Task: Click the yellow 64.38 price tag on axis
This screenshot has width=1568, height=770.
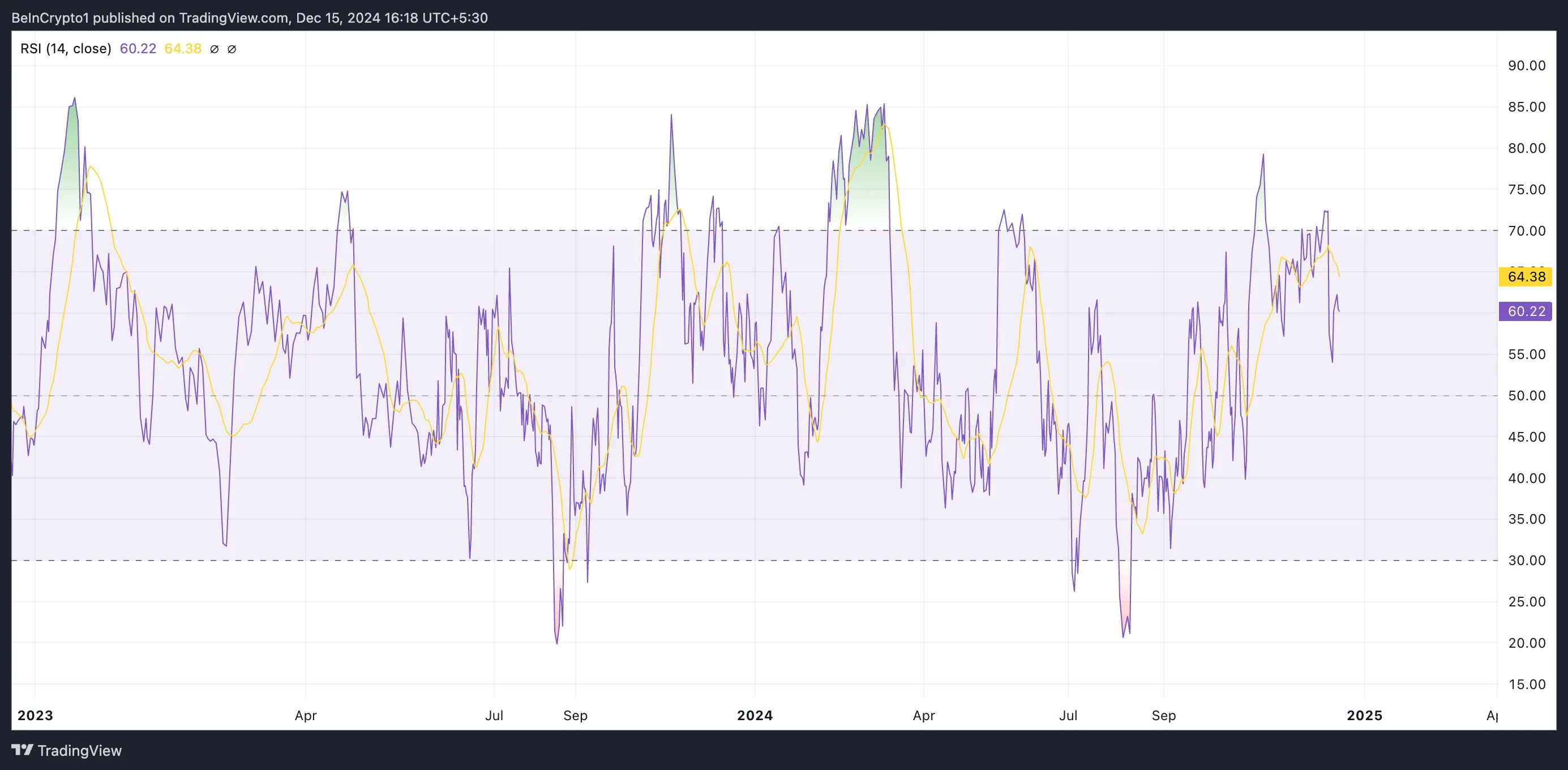Action: [1526, 277]
